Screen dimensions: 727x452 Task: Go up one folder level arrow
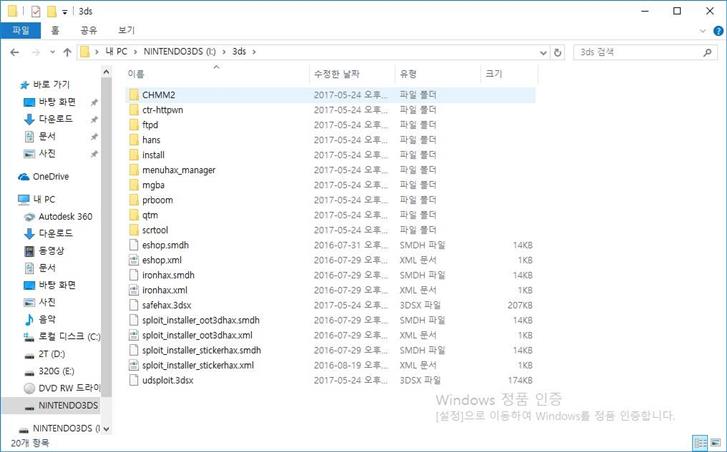coord(67,52)
